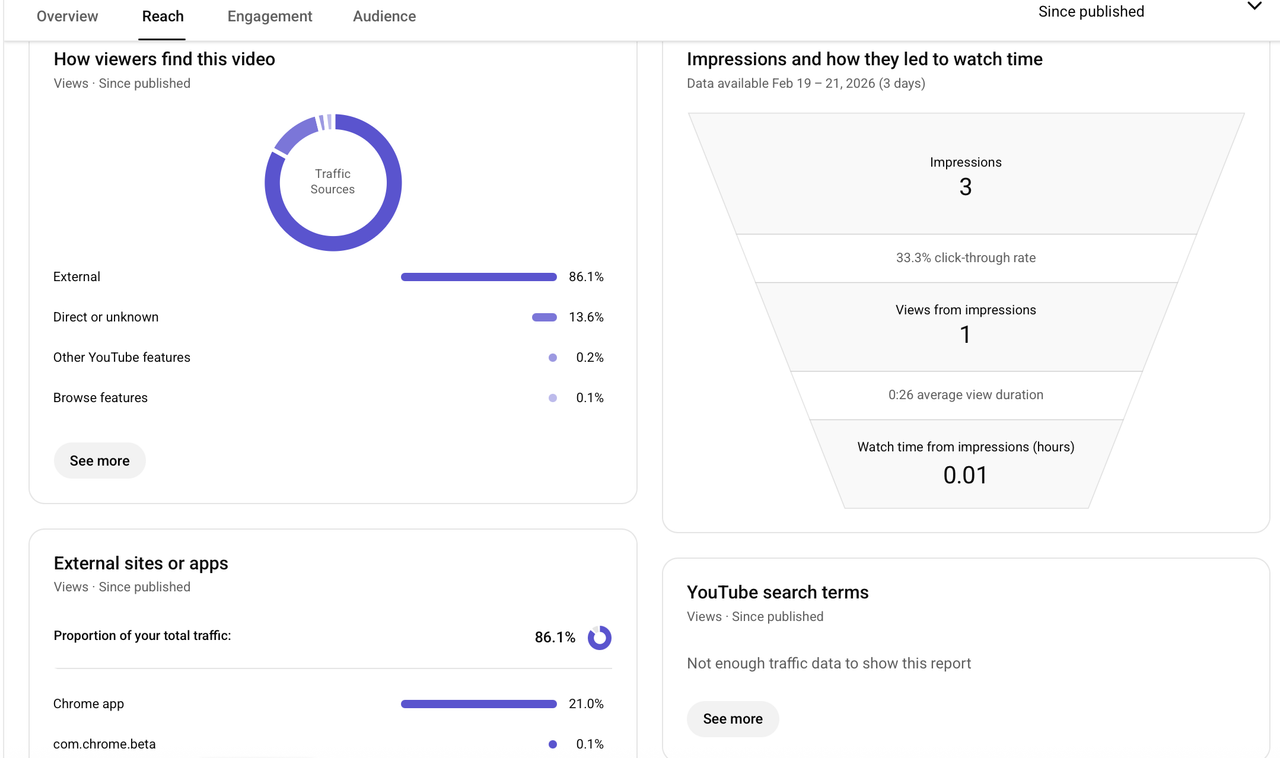Click See more in YouTube search terms card

[732, 718]
